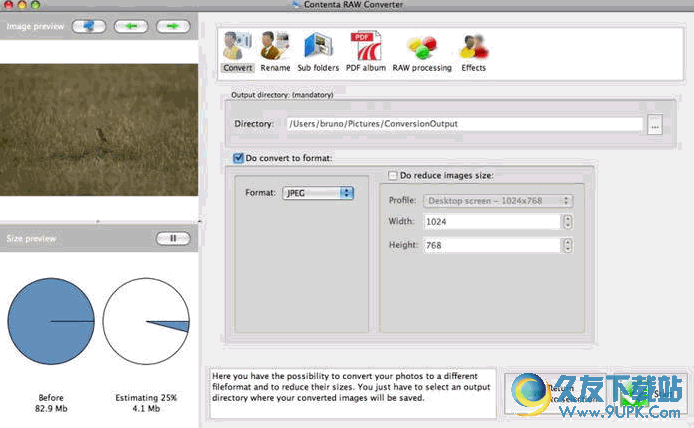Click the Return to selection button
The height and width of the screenshot is (428, 694).
pyautogui.click(x=556, y=394)
